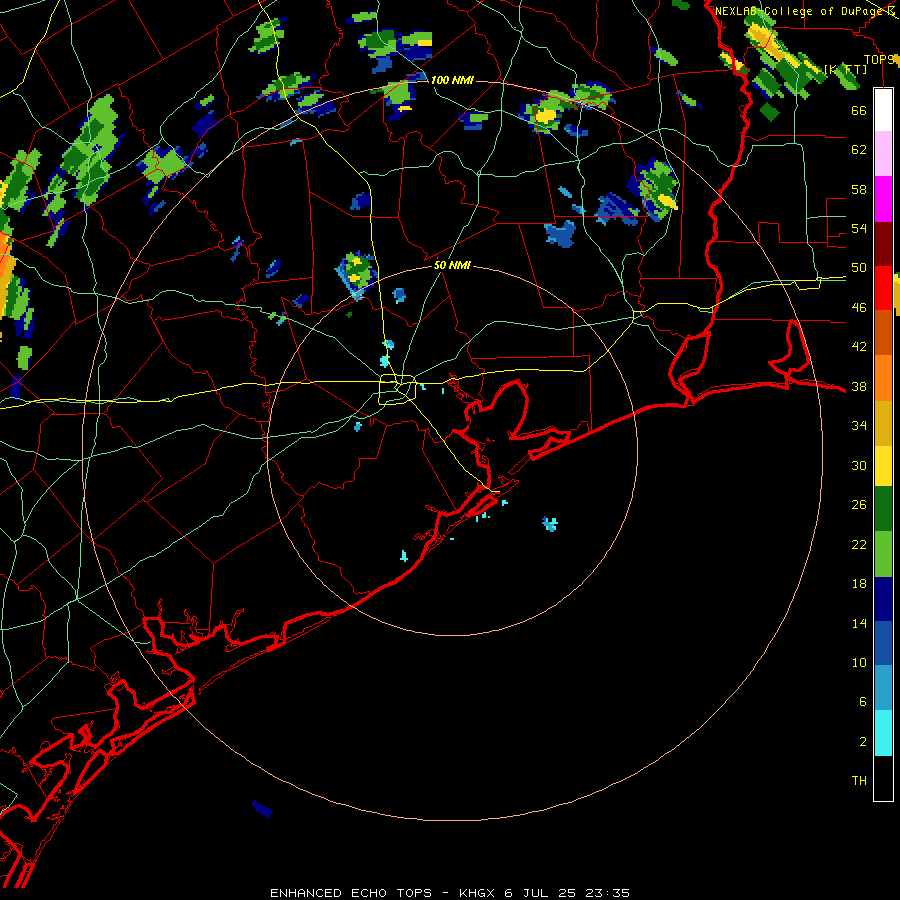Click the legend value '50'
900x900 pixels.
tap(859, 267)
